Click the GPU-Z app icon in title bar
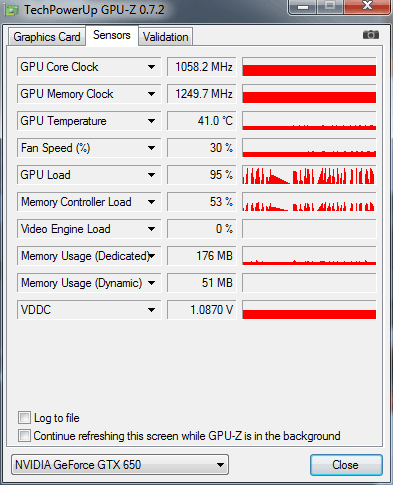This screenshot has width=393, height=485. click(12, 10)
